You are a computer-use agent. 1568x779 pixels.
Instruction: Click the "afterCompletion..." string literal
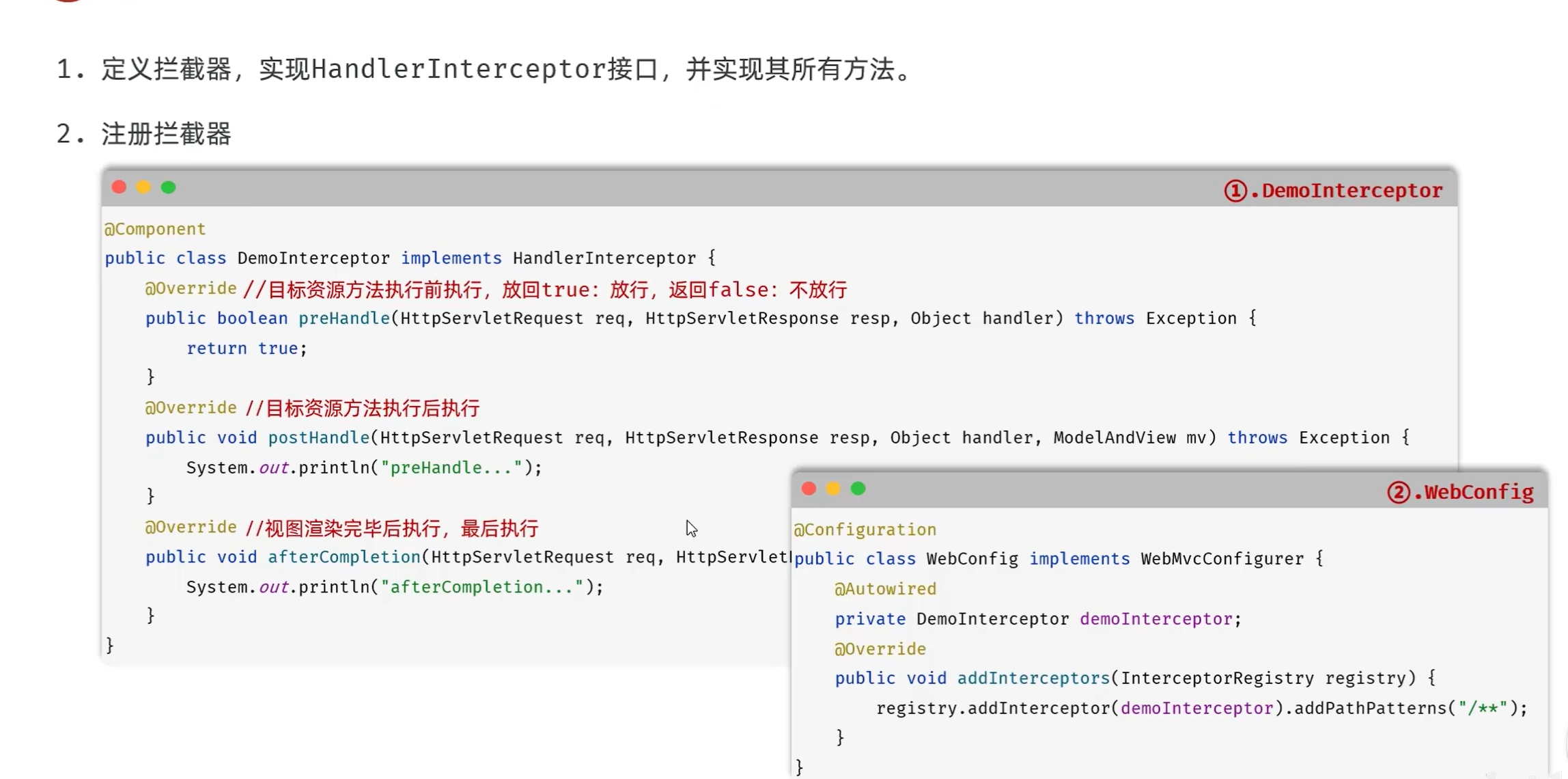482,587
